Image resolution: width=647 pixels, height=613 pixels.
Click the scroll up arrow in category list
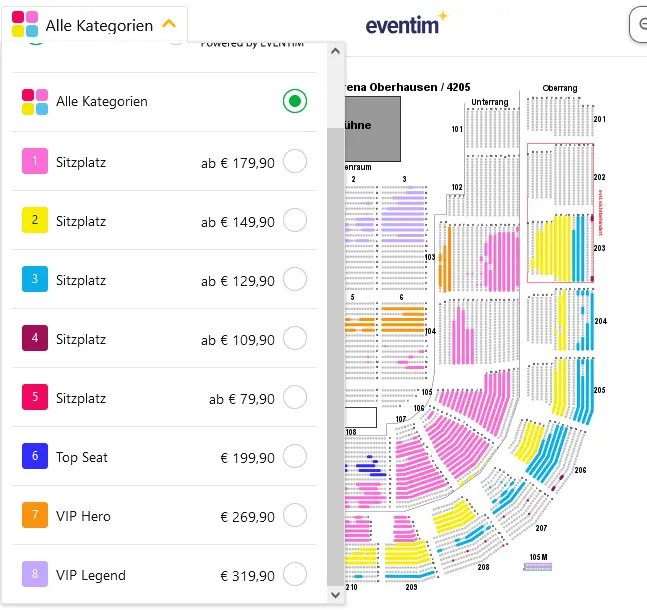click(335, 51)
